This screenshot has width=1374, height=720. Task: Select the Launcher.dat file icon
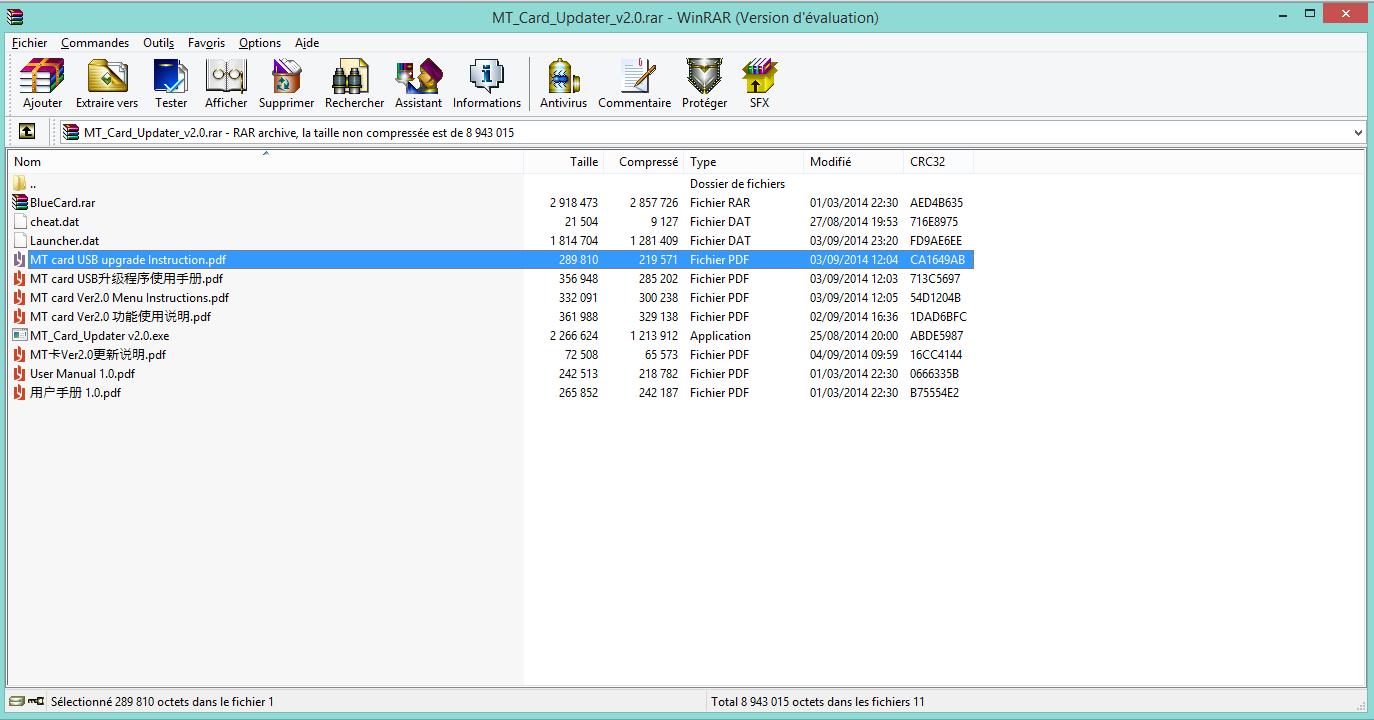pos(20,241)
